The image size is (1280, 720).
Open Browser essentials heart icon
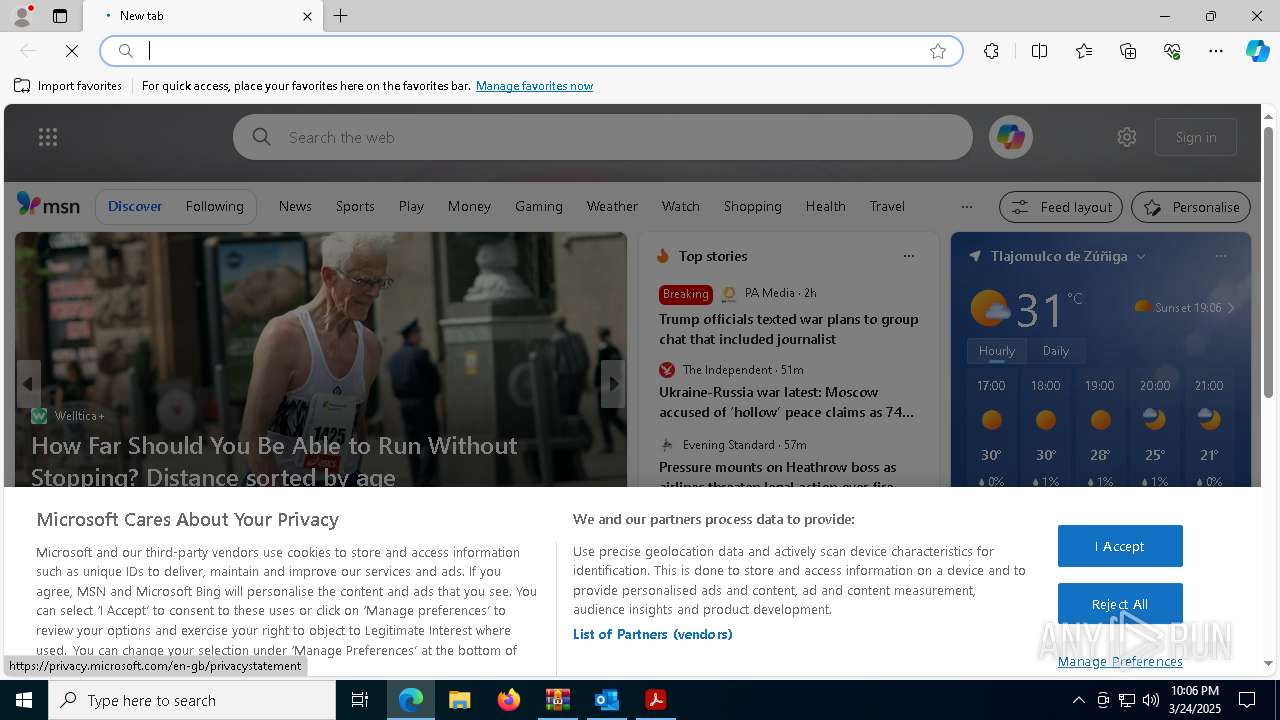tap(1172, 51)
